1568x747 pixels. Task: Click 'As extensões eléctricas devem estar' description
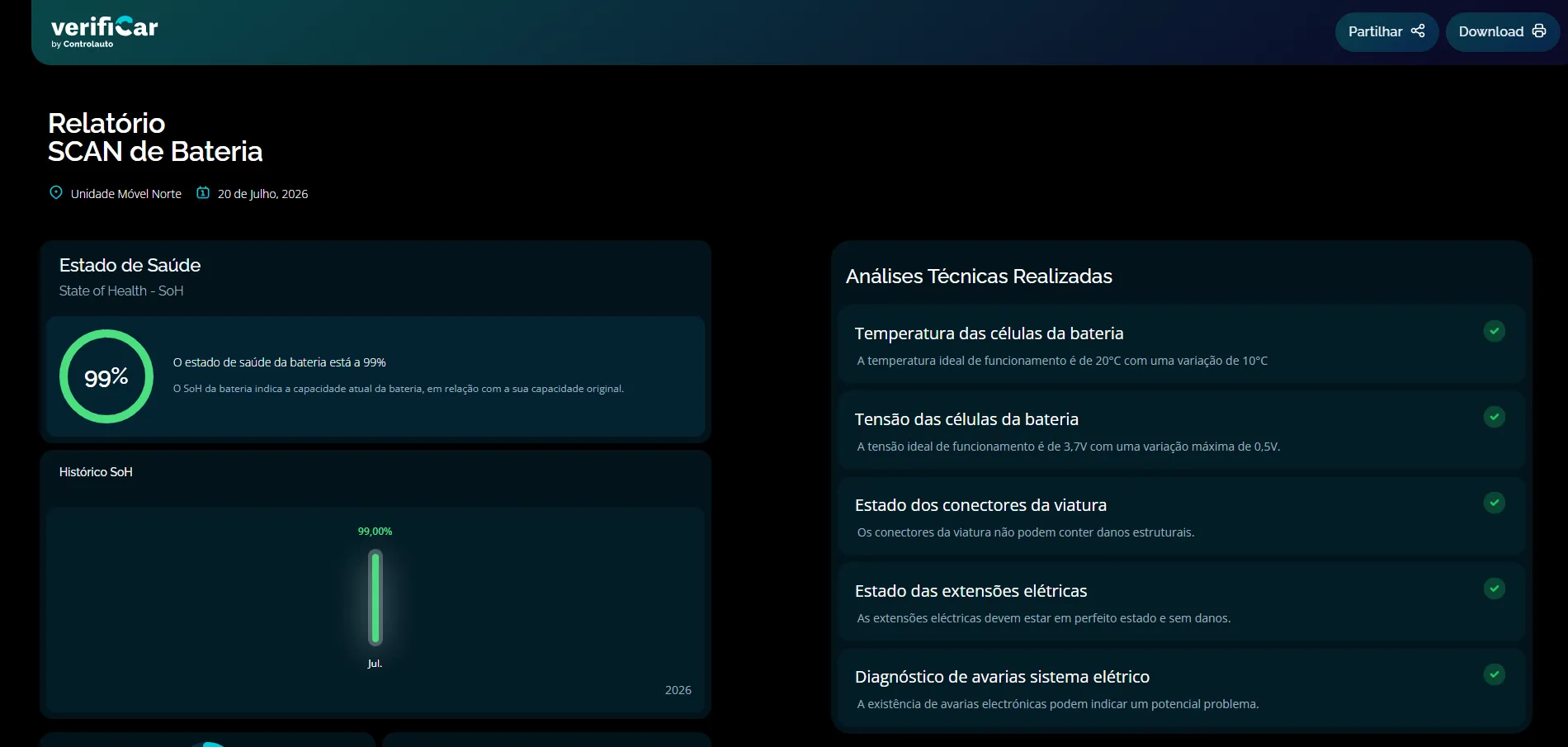coord(1044,618)
